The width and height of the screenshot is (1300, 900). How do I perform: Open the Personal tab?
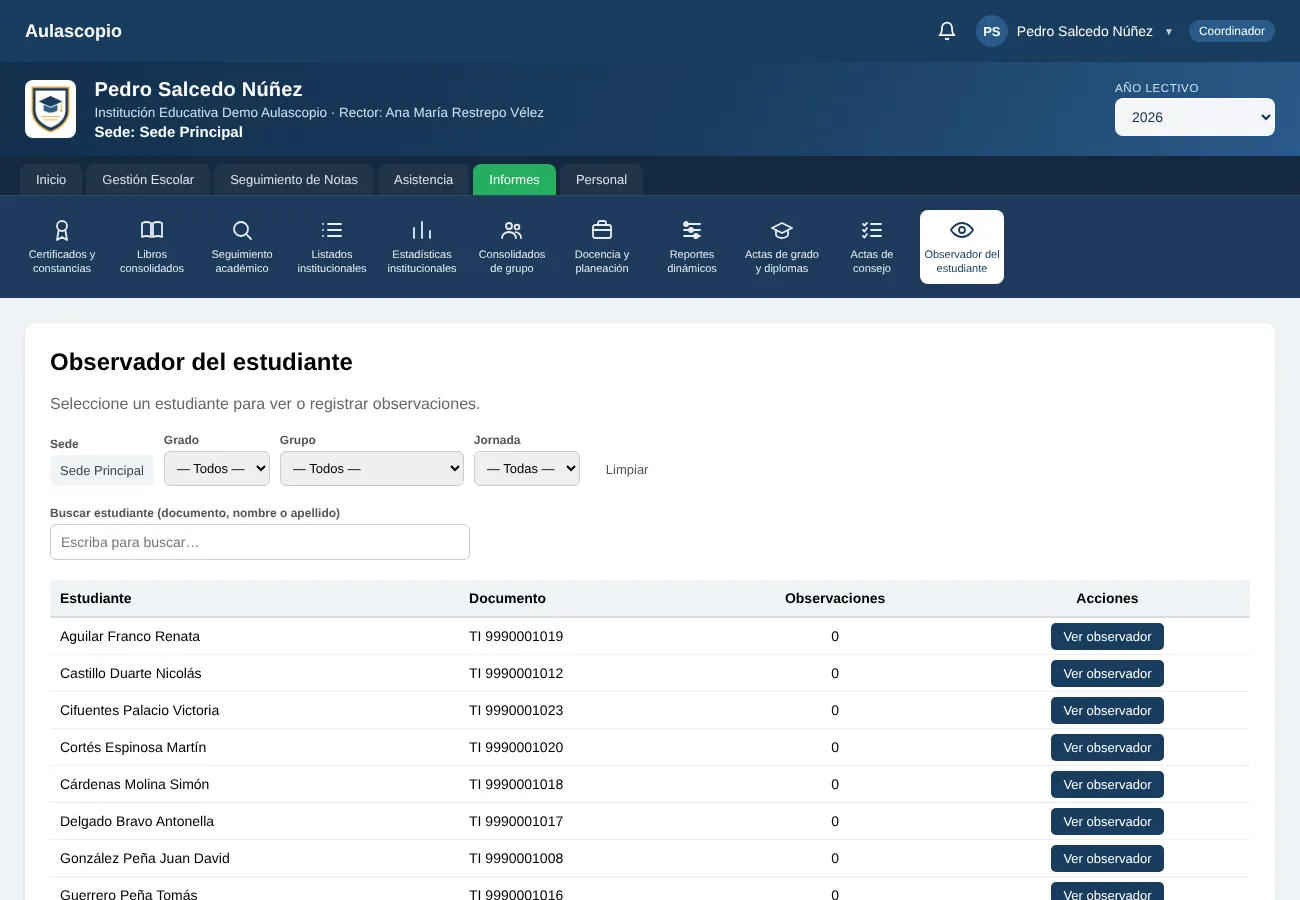pos(601,180)
